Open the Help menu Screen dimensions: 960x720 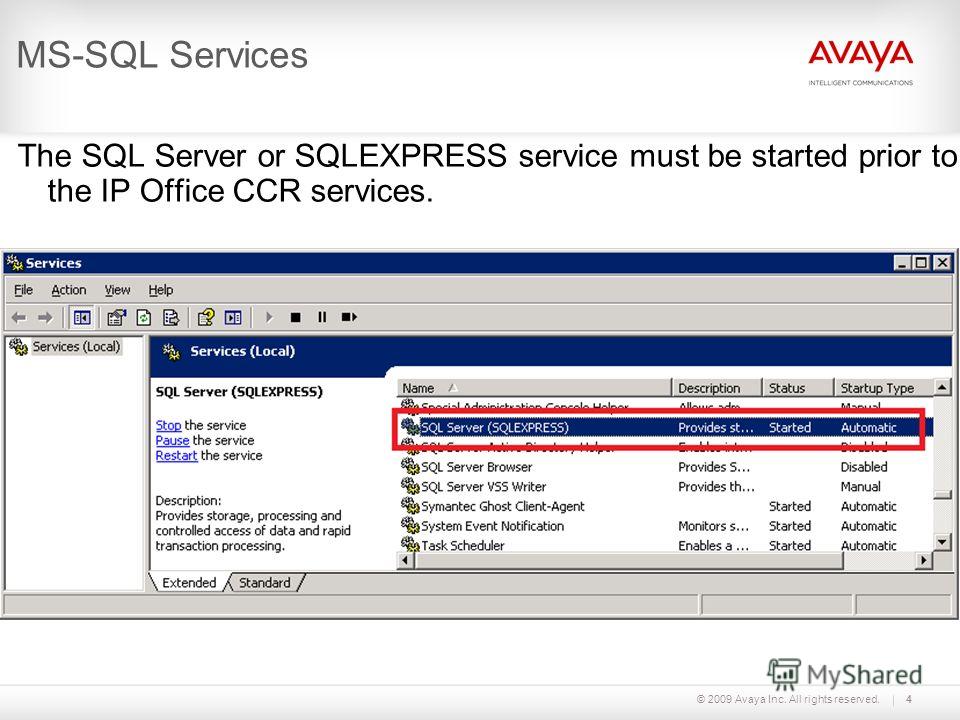coord(160,290)
